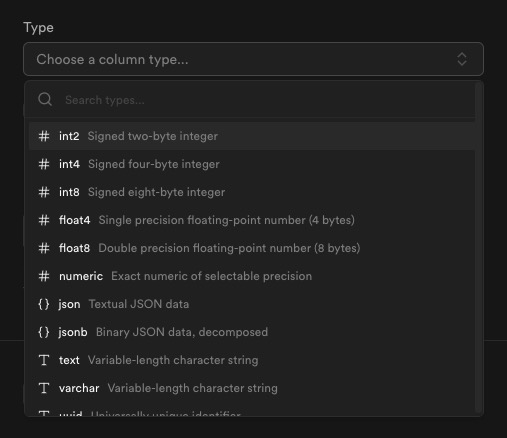
Task: Pick text via its character string description
Action: (x=173, y=360)
